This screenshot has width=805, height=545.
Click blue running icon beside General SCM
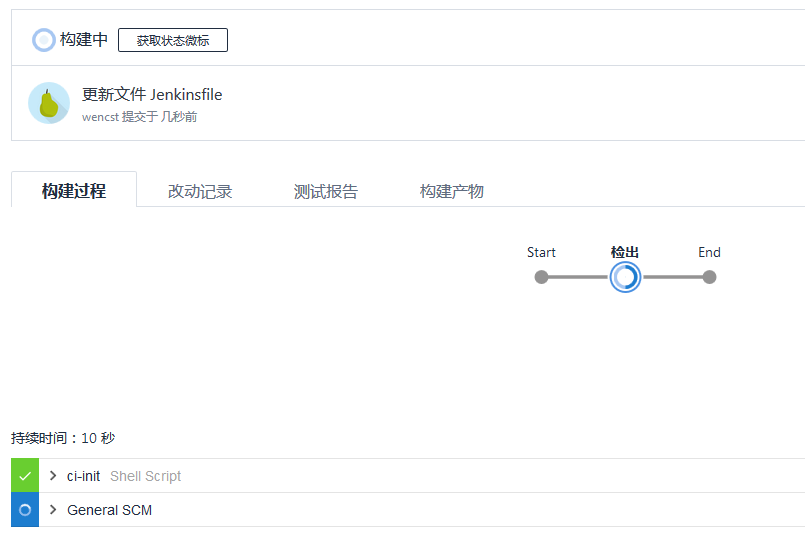[x=25, y=510]
